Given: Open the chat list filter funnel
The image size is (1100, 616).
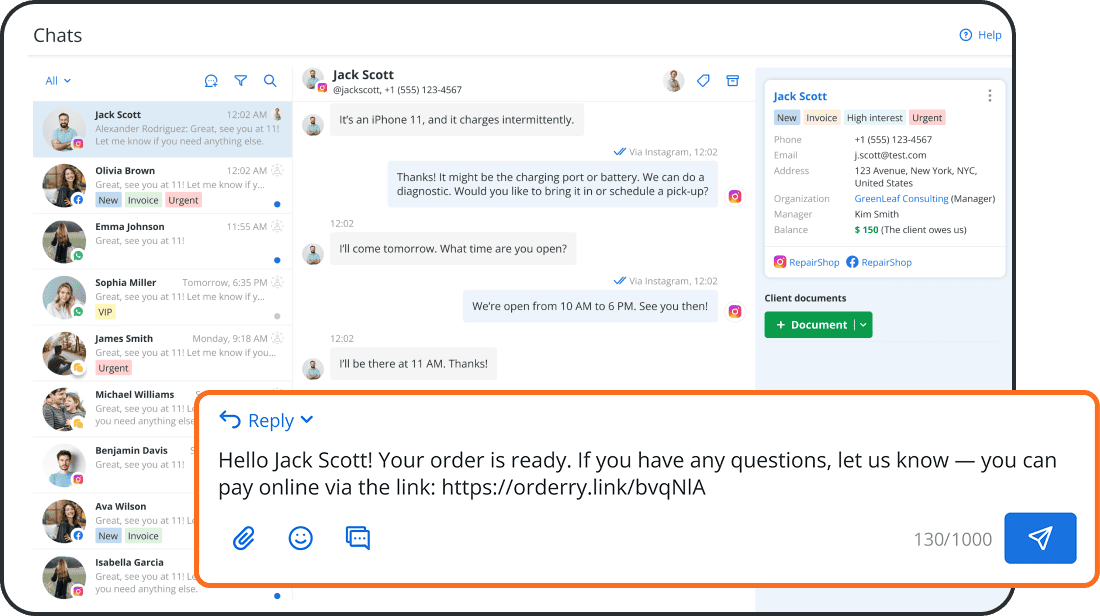Looking at the screenshot, I should (x=241, y=81).
